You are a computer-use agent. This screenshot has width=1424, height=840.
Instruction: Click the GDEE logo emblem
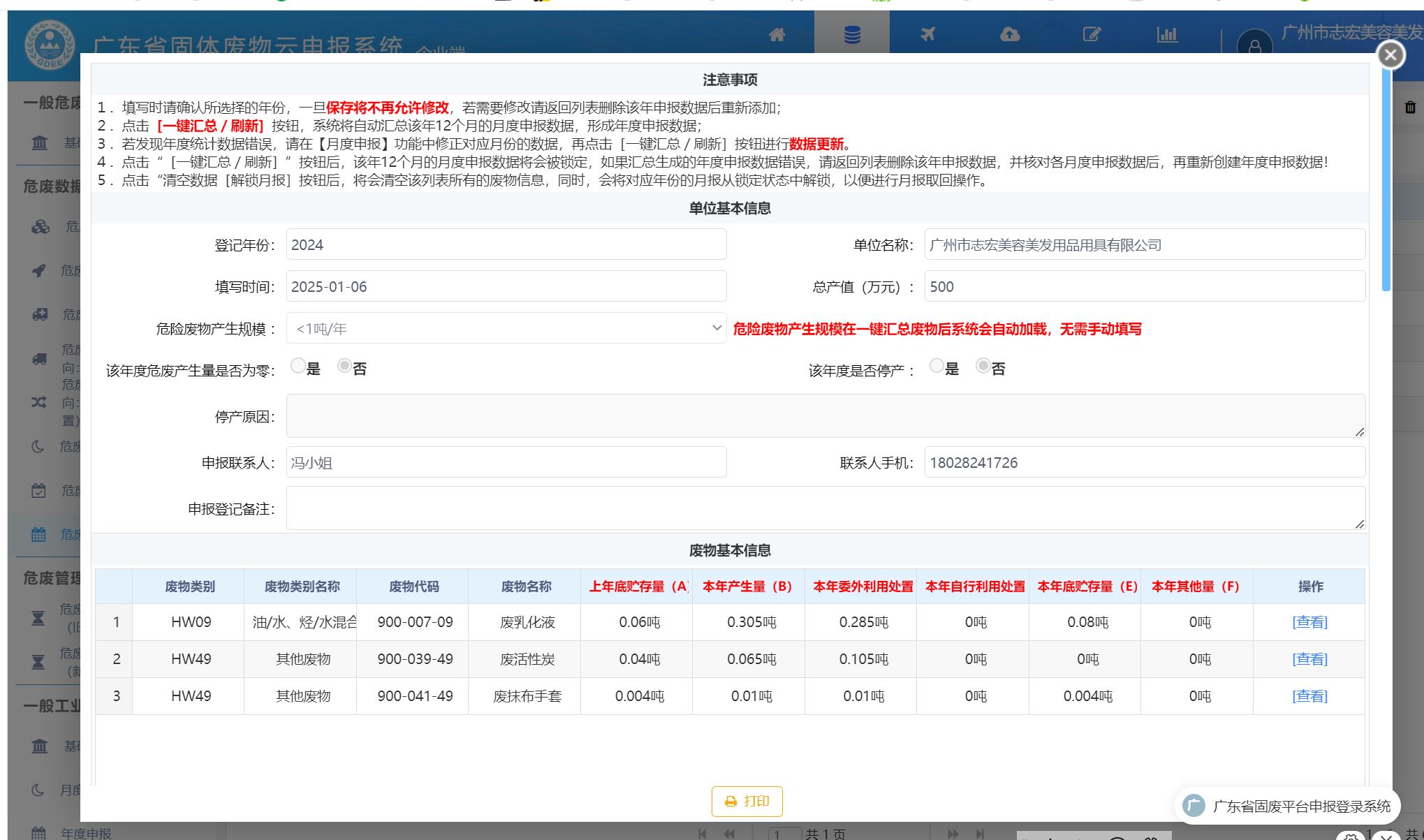tap(49, 44)
